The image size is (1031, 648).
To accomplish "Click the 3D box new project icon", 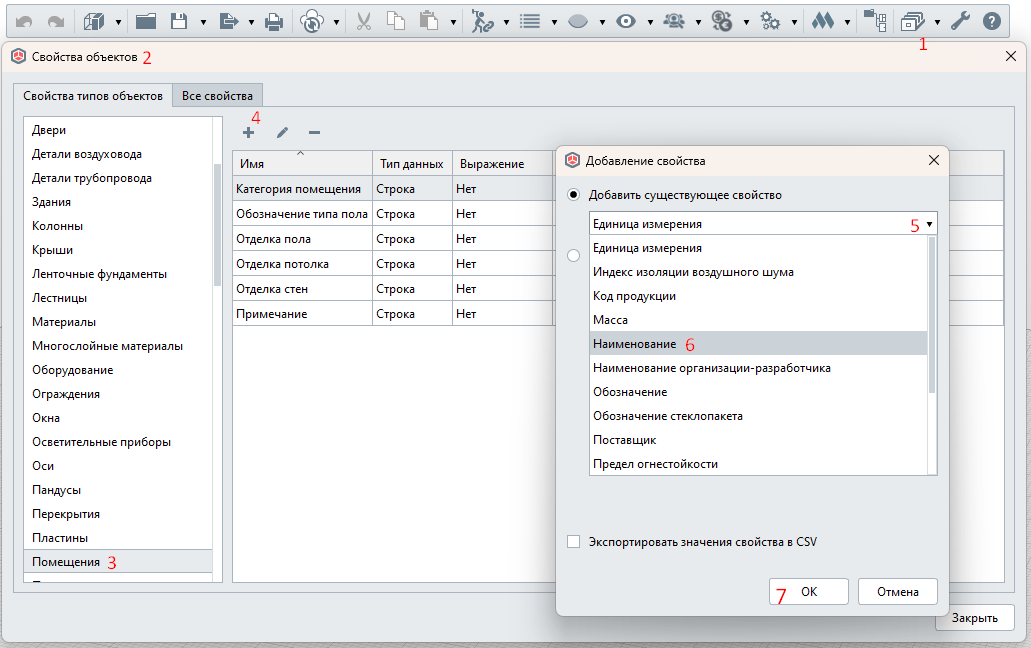I will pos(94,22).
